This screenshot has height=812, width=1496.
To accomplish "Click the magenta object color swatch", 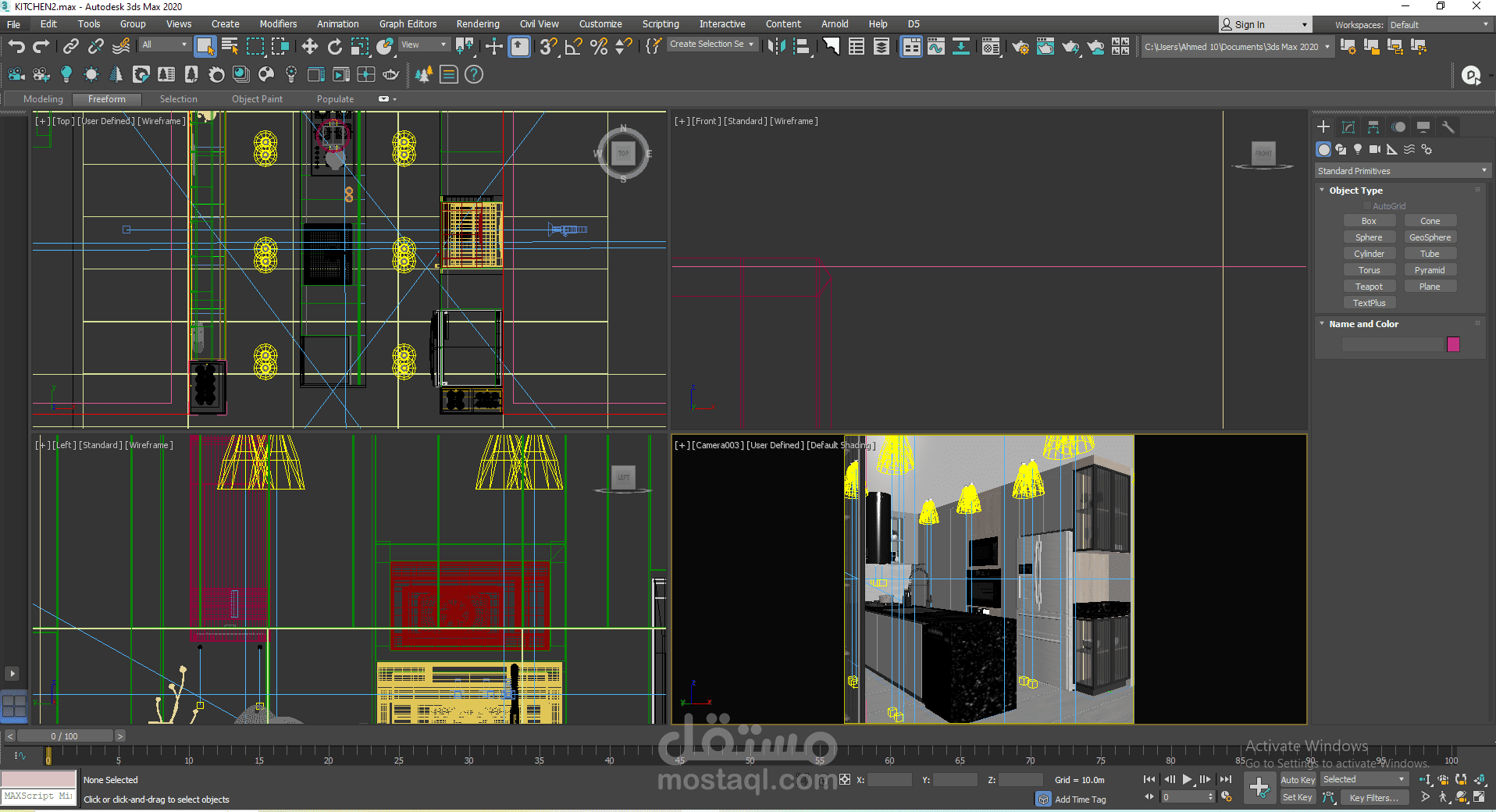I will 1453,344.
